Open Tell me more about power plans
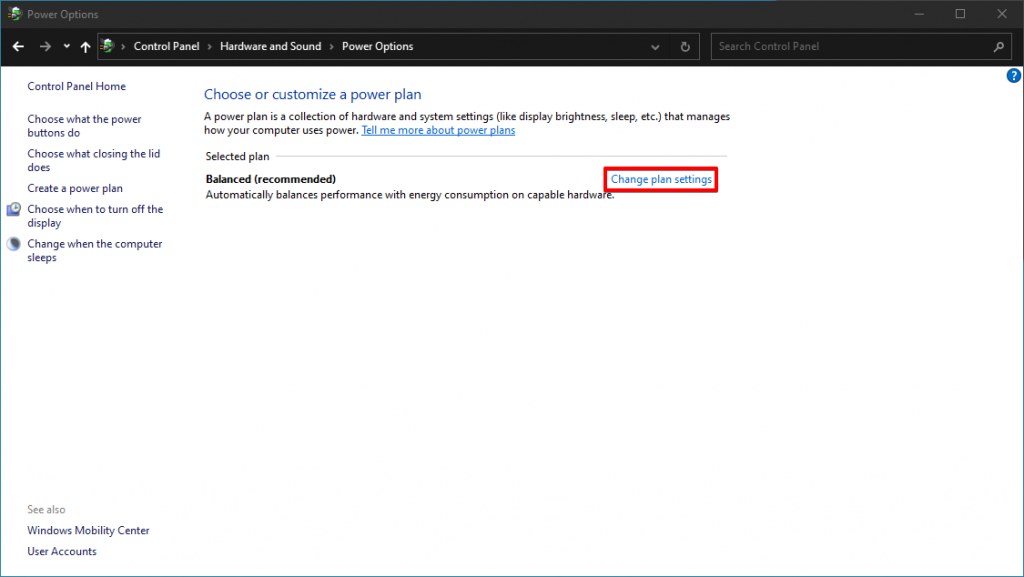 click(x=438, y=130)
